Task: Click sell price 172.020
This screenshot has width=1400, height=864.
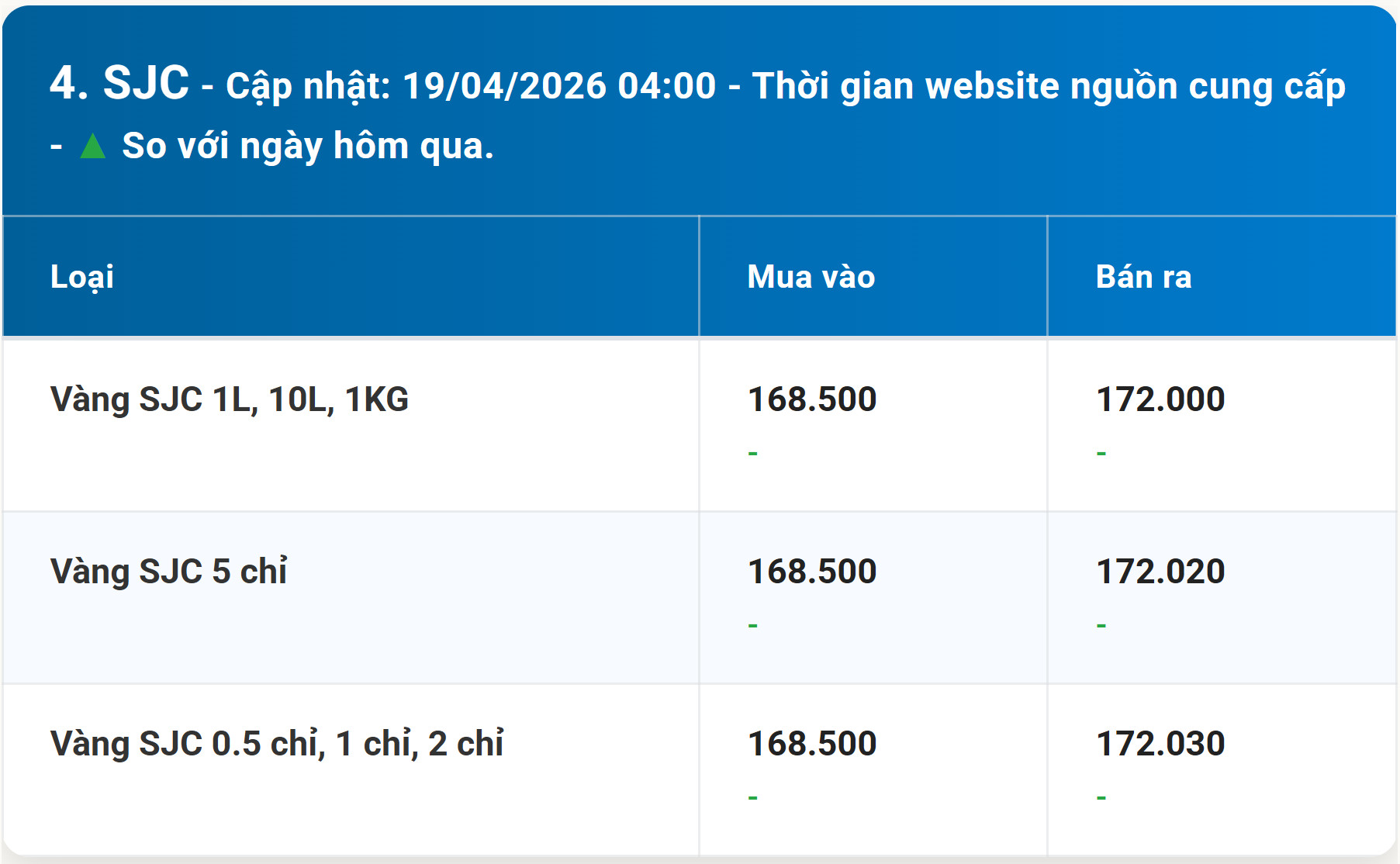Action: [1160, 572]
